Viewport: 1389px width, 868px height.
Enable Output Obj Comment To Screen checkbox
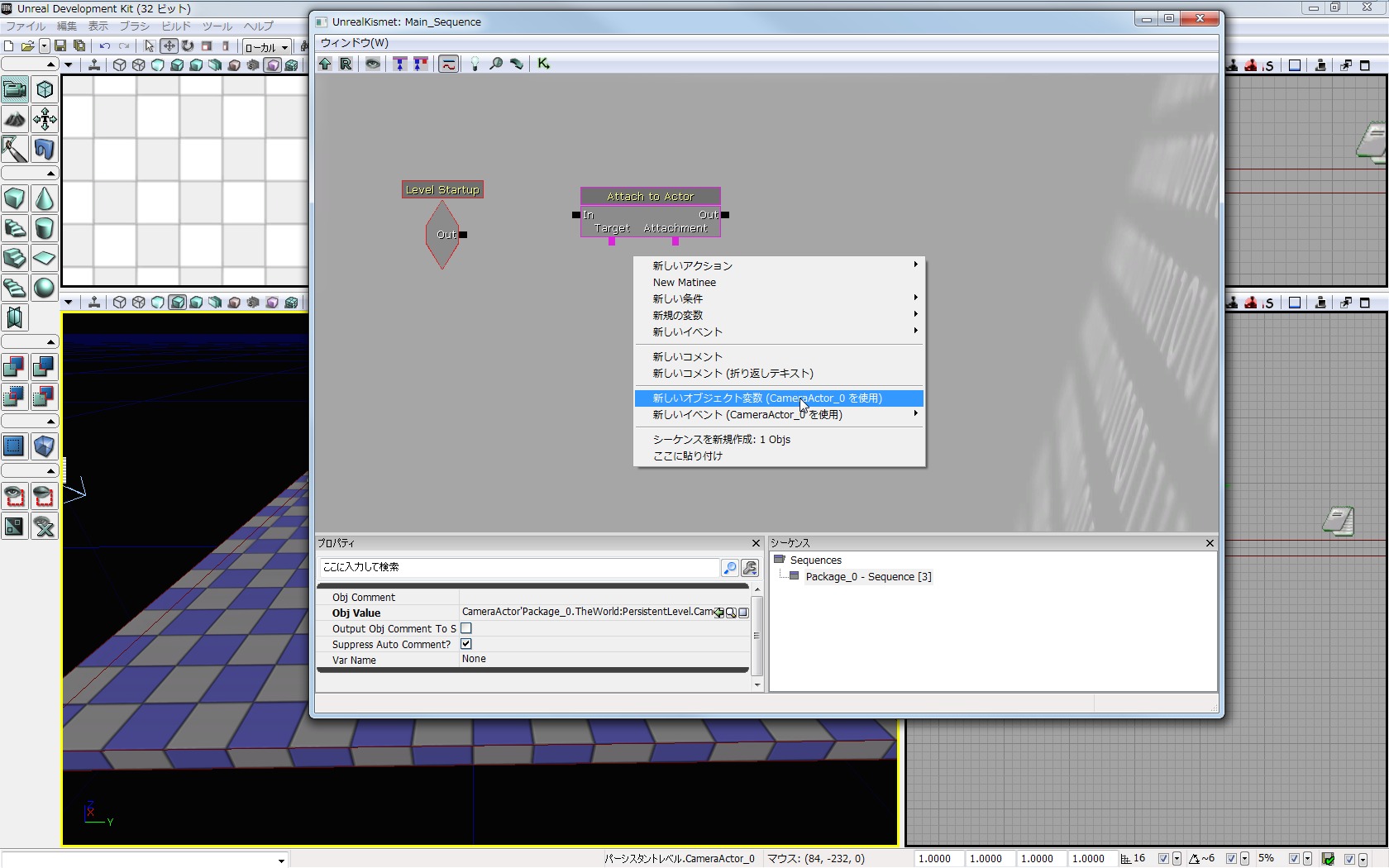(x=466, y=628)
